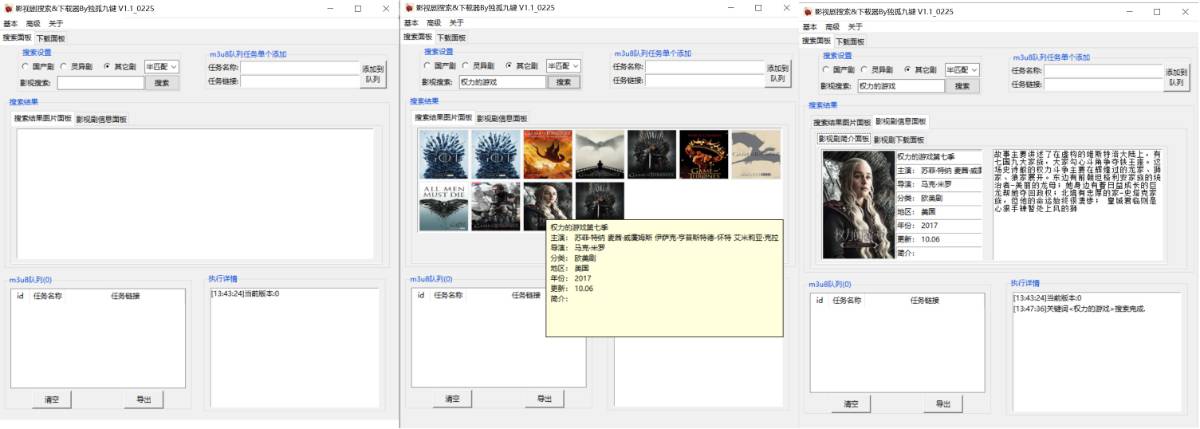Switch to 影视剧下载面板 tab in right window

[899, 139]
